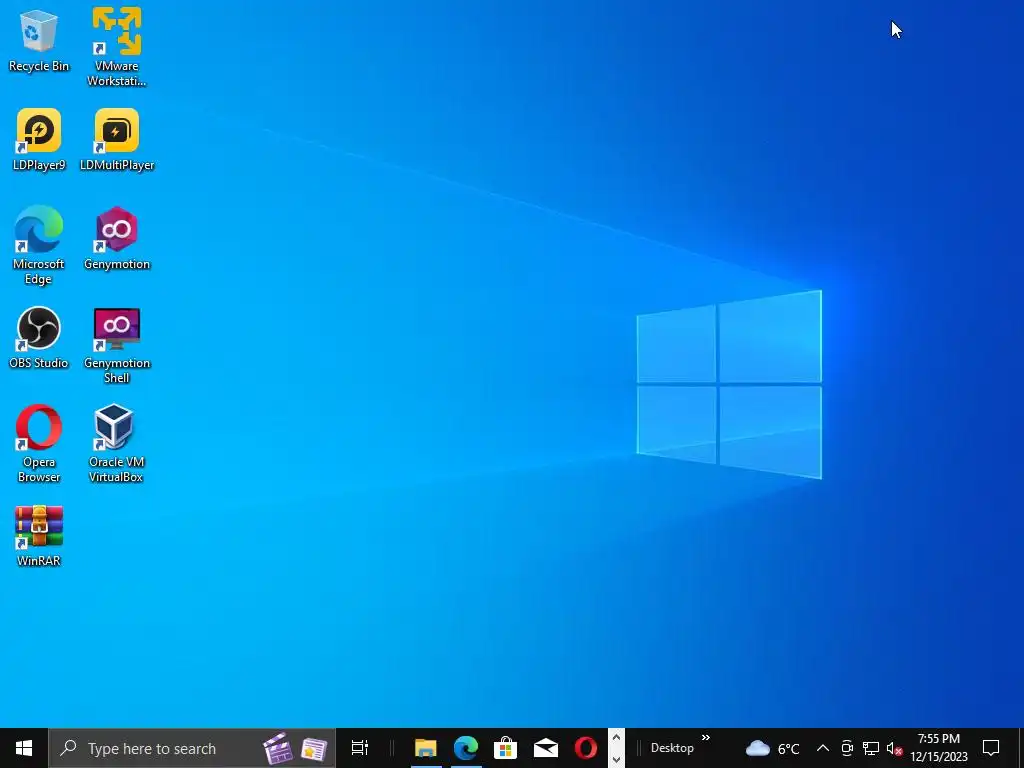This screenshot has height=768, width=1024.
Task: Open Task View from the taskbar
Action: click(x=360, y=748)
